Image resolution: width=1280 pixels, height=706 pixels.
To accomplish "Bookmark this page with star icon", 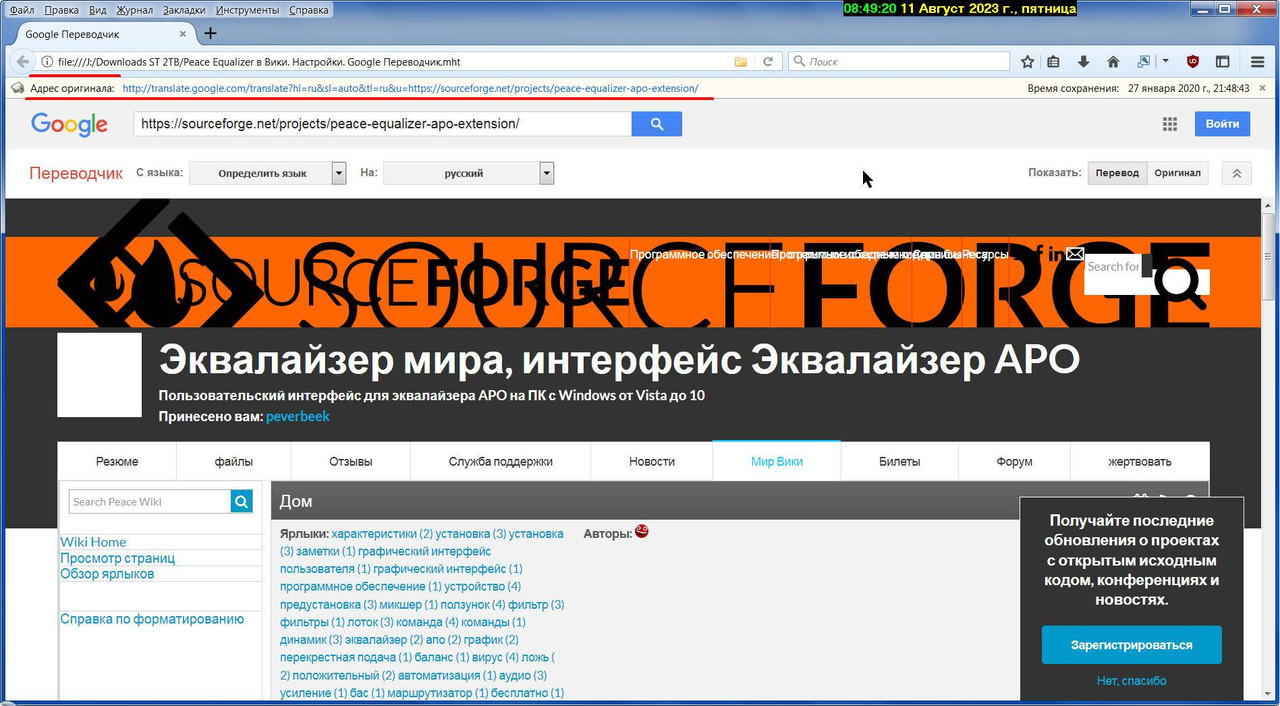I will coord(1028,62).
